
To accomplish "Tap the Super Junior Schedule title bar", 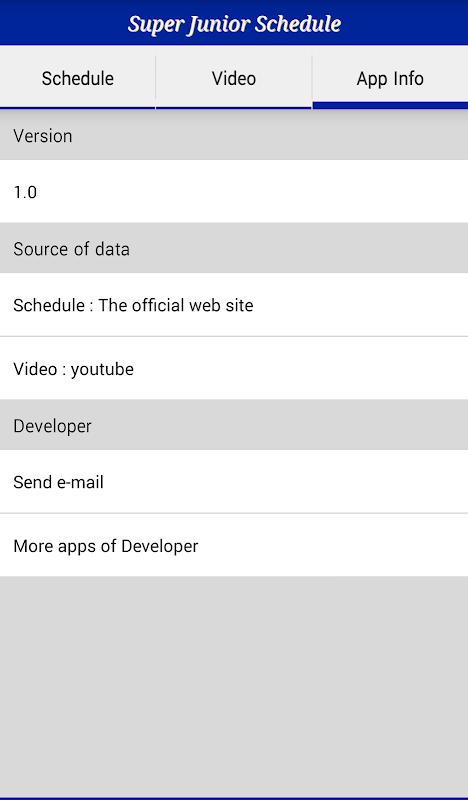I will (234, 23).
